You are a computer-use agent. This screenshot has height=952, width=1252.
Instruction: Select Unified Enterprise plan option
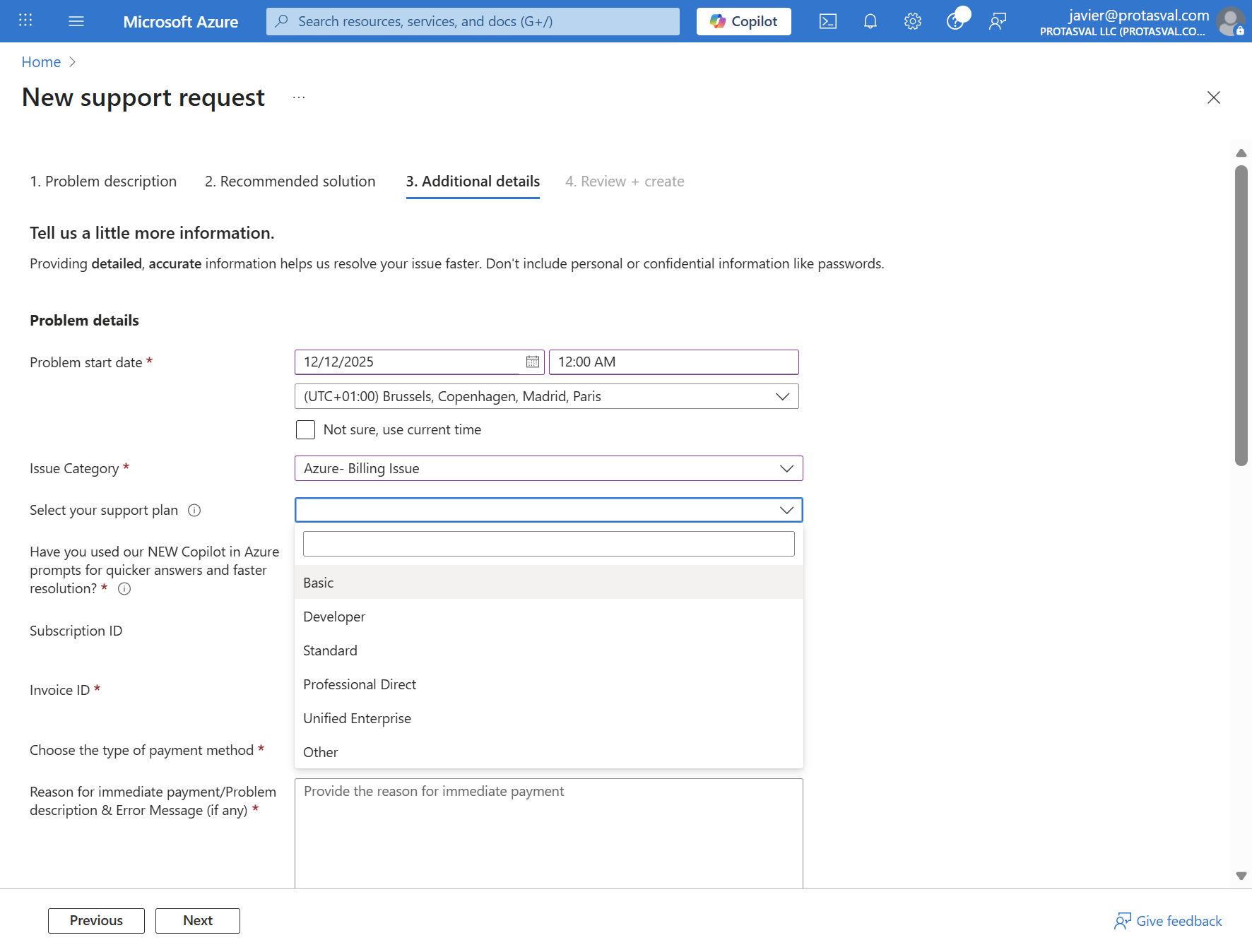[549, 718]
